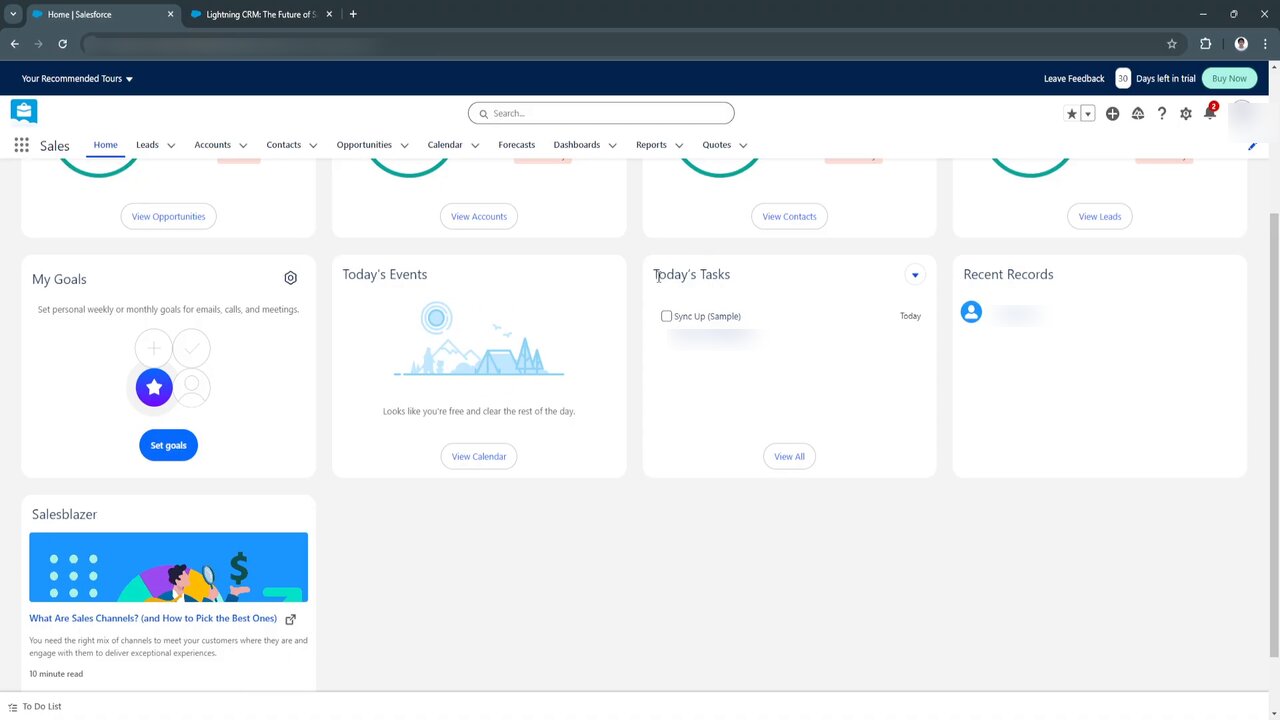Image resolution: width=1280 pixels, height=720 pixels.
Task: Open the browser extensions puzzle icon
Action: click(1205, 44)
